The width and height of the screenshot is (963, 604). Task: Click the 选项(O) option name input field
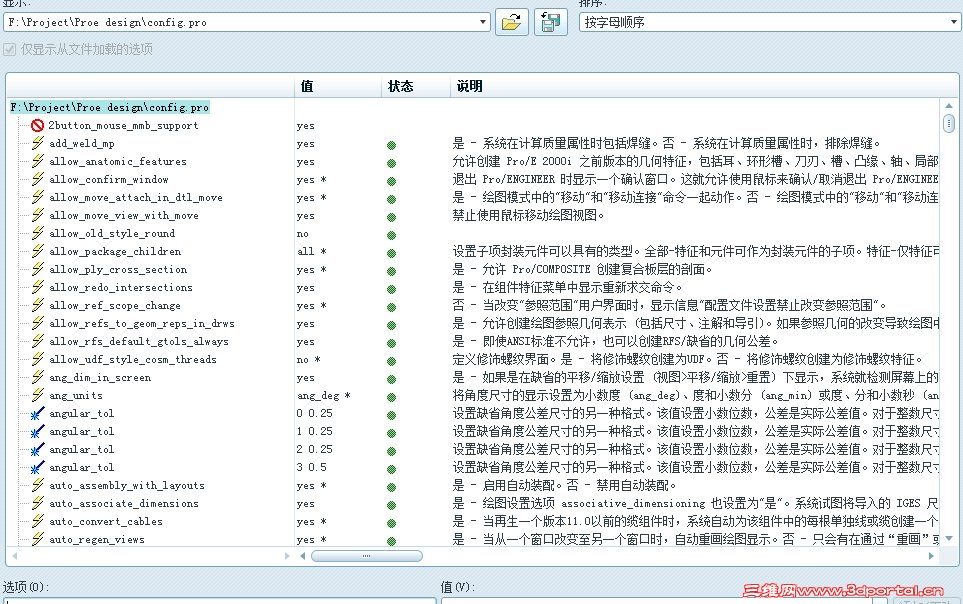click(x=220, y=600)
